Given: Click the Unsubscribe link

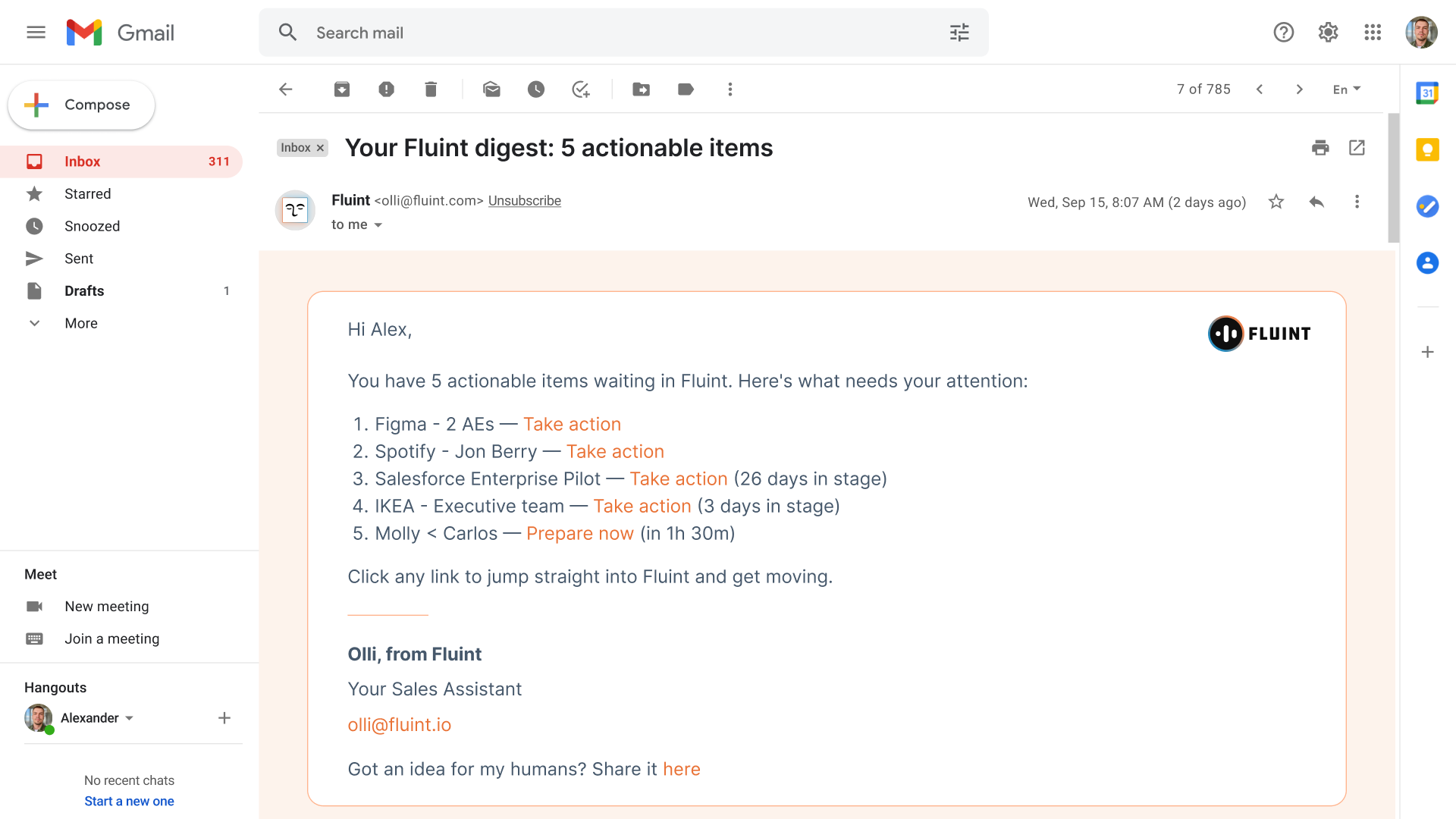Looking at the screenshot, I should coord(524,201).
